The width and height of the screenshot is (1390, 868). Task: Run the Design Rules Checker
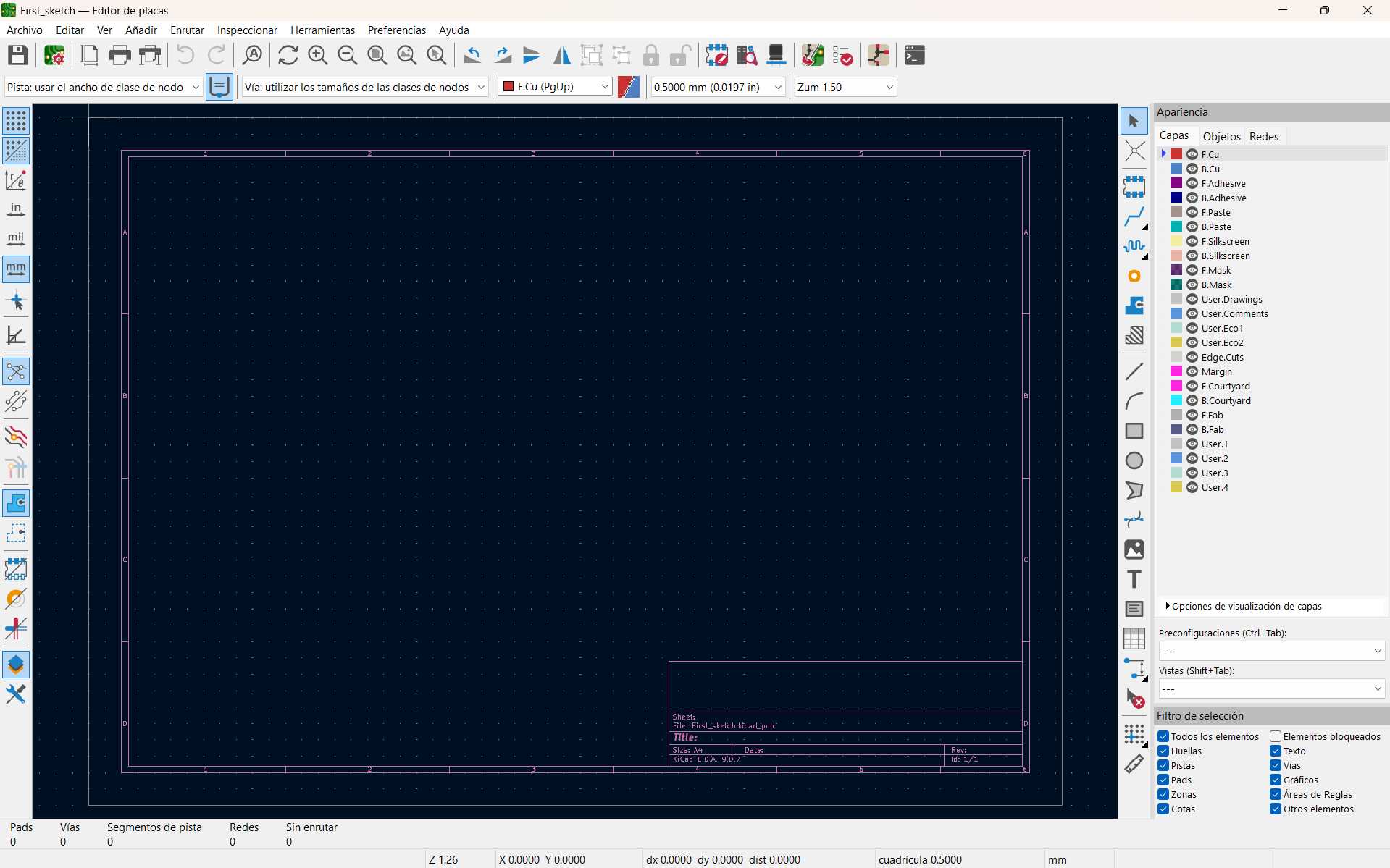pyautogui.click(x=843, y=55)
